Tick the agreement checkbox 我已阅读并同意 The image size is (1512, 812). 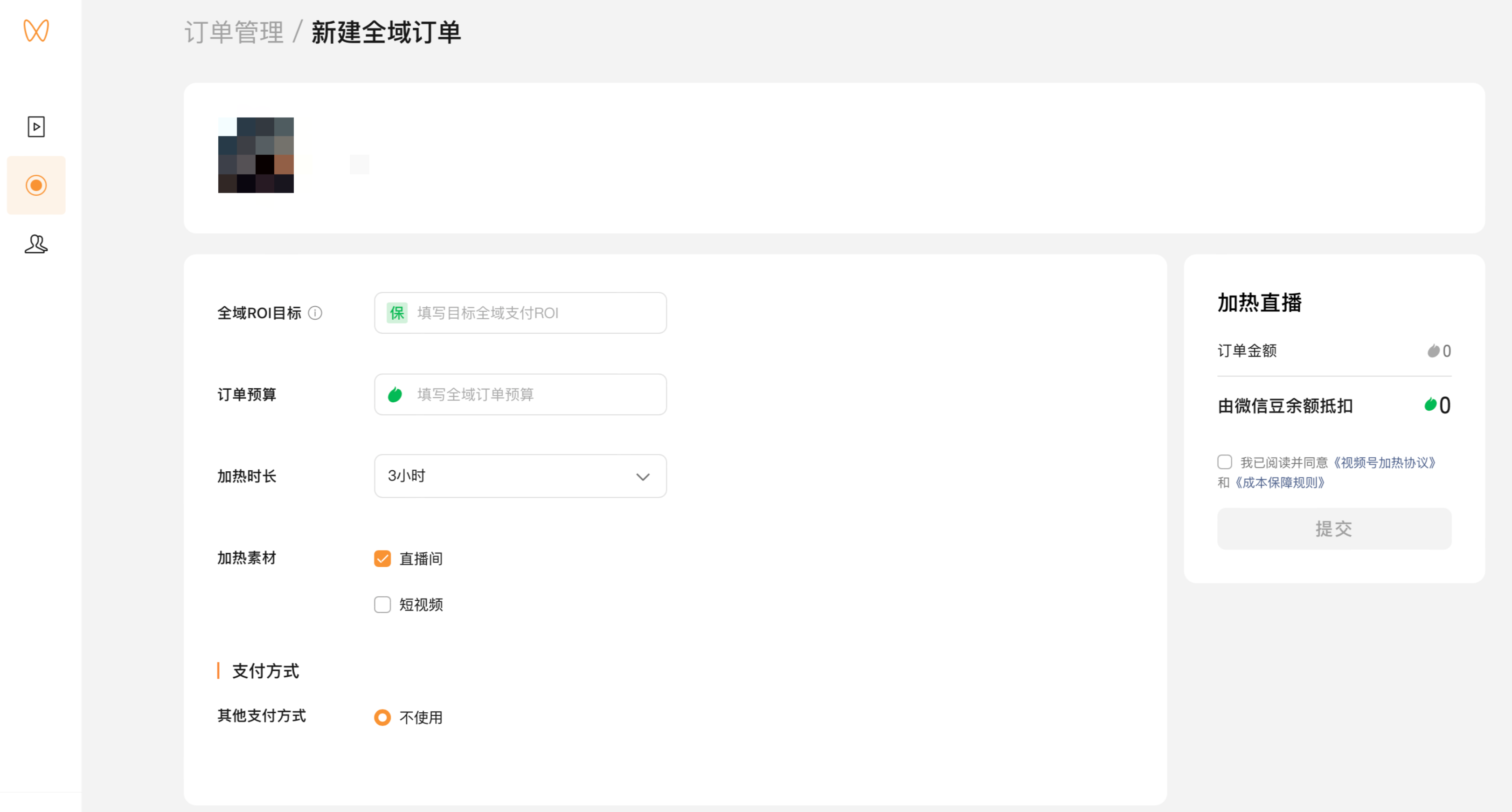click(1224, 462)
